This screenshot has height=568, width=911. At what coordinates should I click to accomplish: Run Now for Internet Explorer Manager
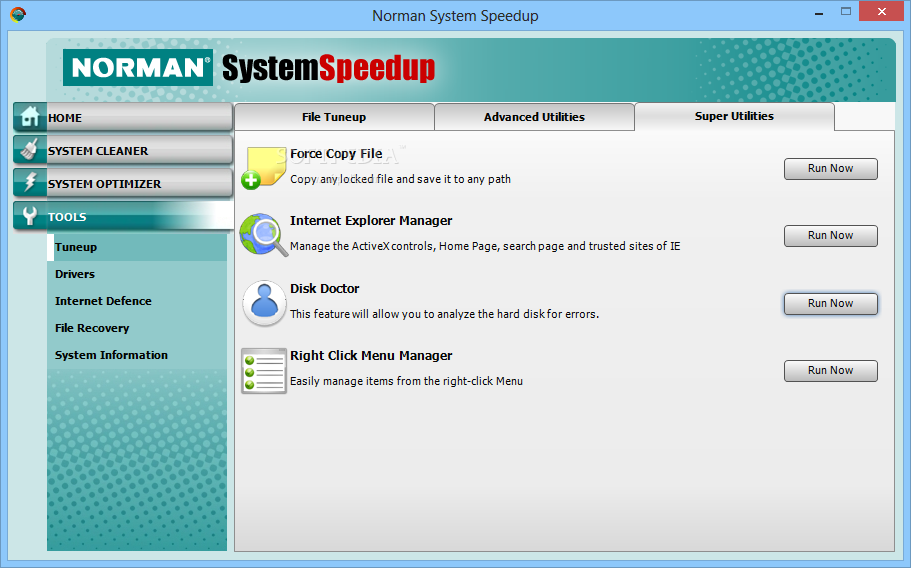click(830, 236)
